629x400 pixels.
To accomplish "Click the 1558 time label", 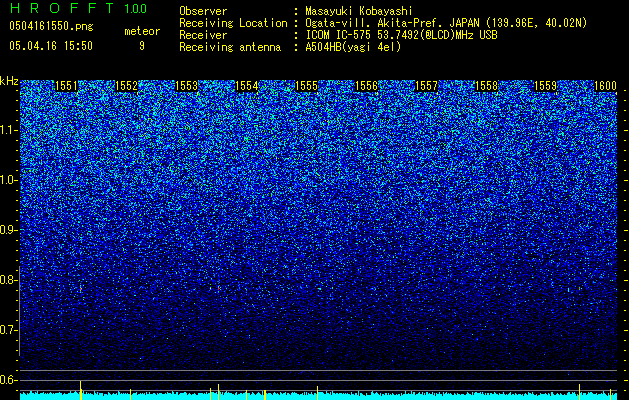I will coord(486,86).
